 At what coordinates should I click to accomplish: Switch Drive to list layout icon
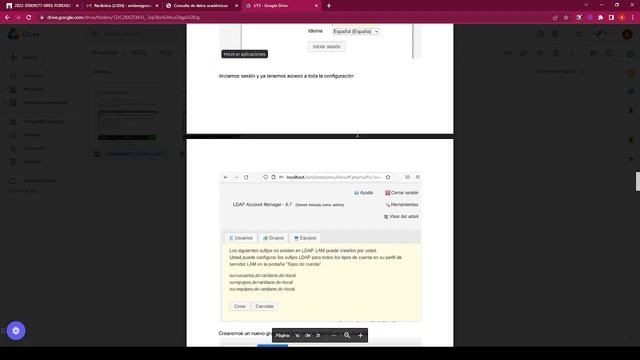point(593,53)
